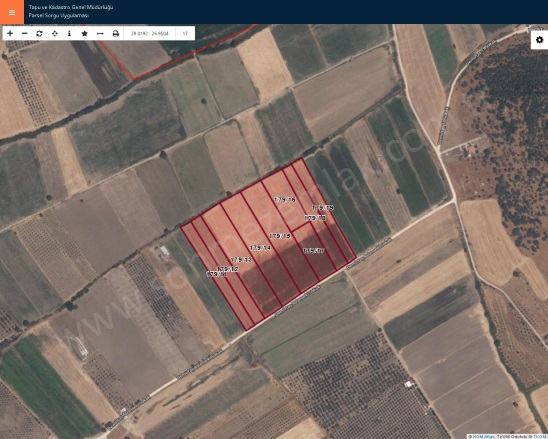
Task: Print the map with printer icon
Action: [116, 34]
